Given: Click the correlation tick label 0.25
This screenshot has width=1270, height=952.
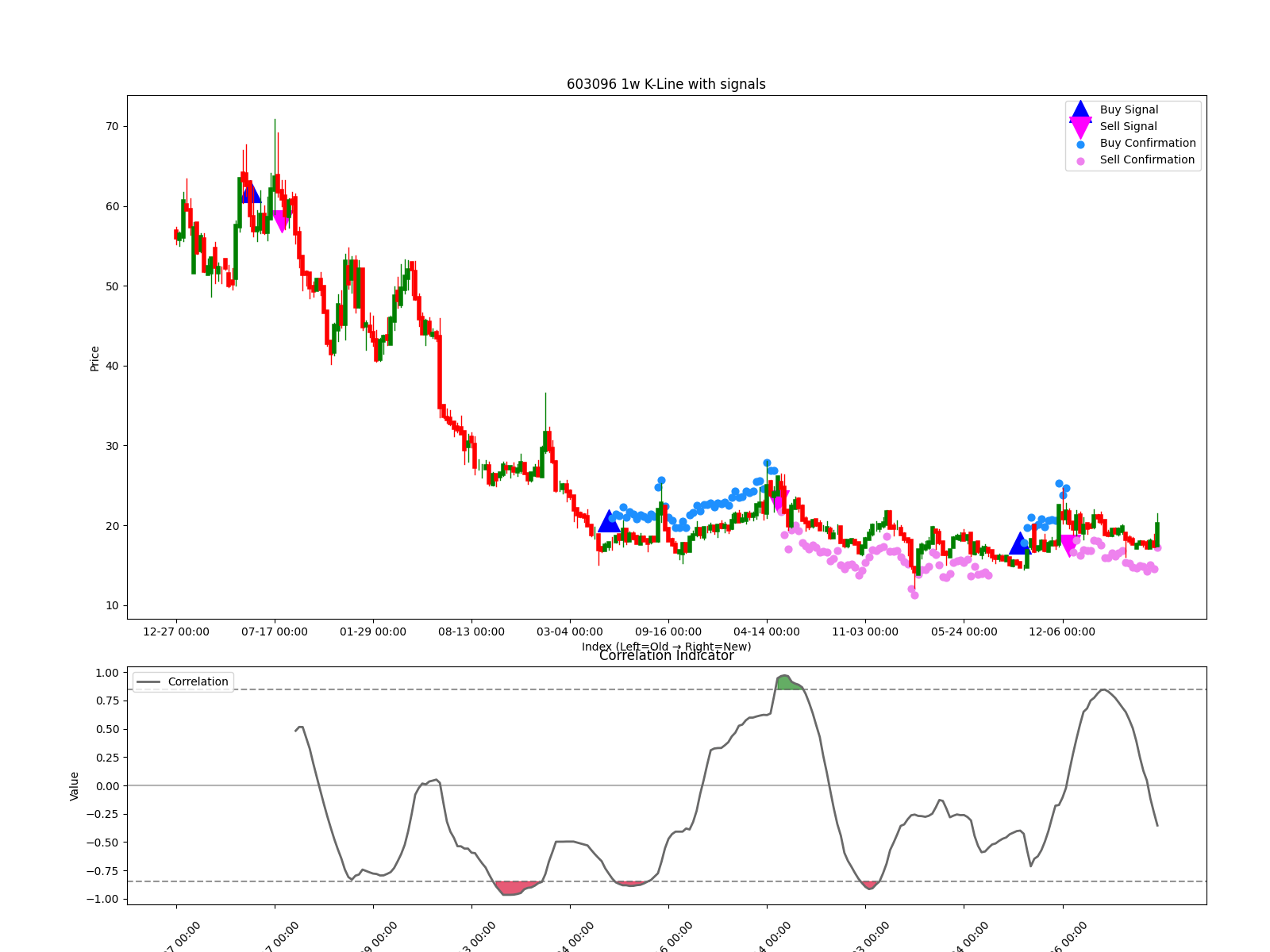Looking at the screenshot, I should (106, 758).
